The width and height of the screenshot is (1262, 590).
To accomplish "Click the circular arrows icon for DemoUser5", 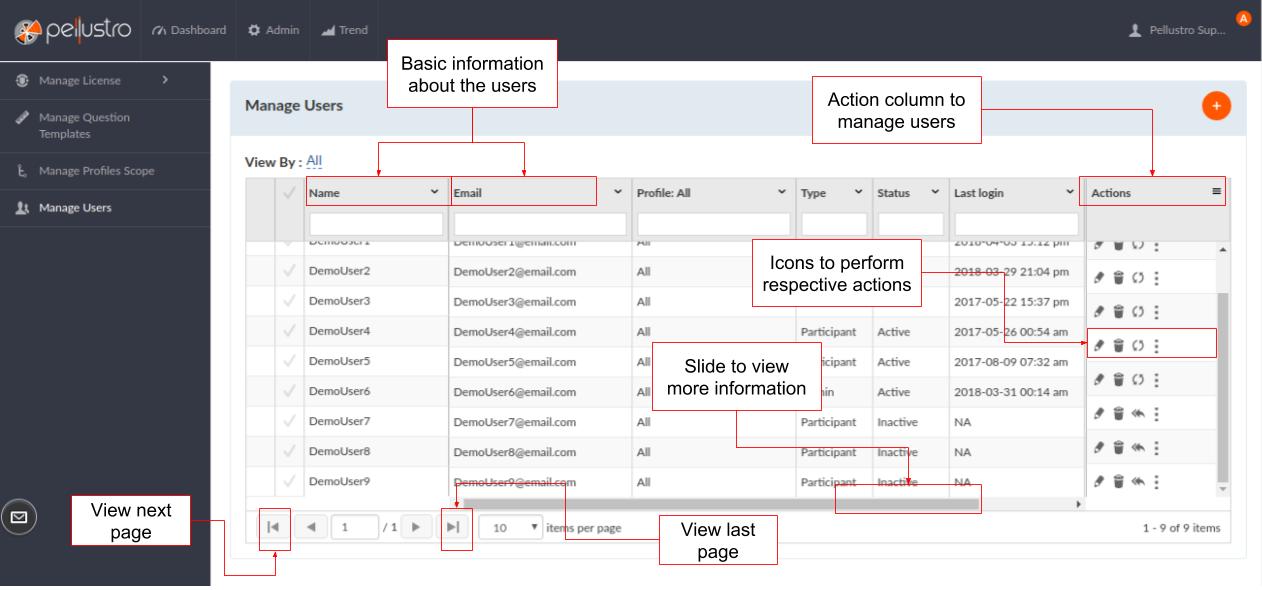I will pyautogui.click(x=1136, y=380).
